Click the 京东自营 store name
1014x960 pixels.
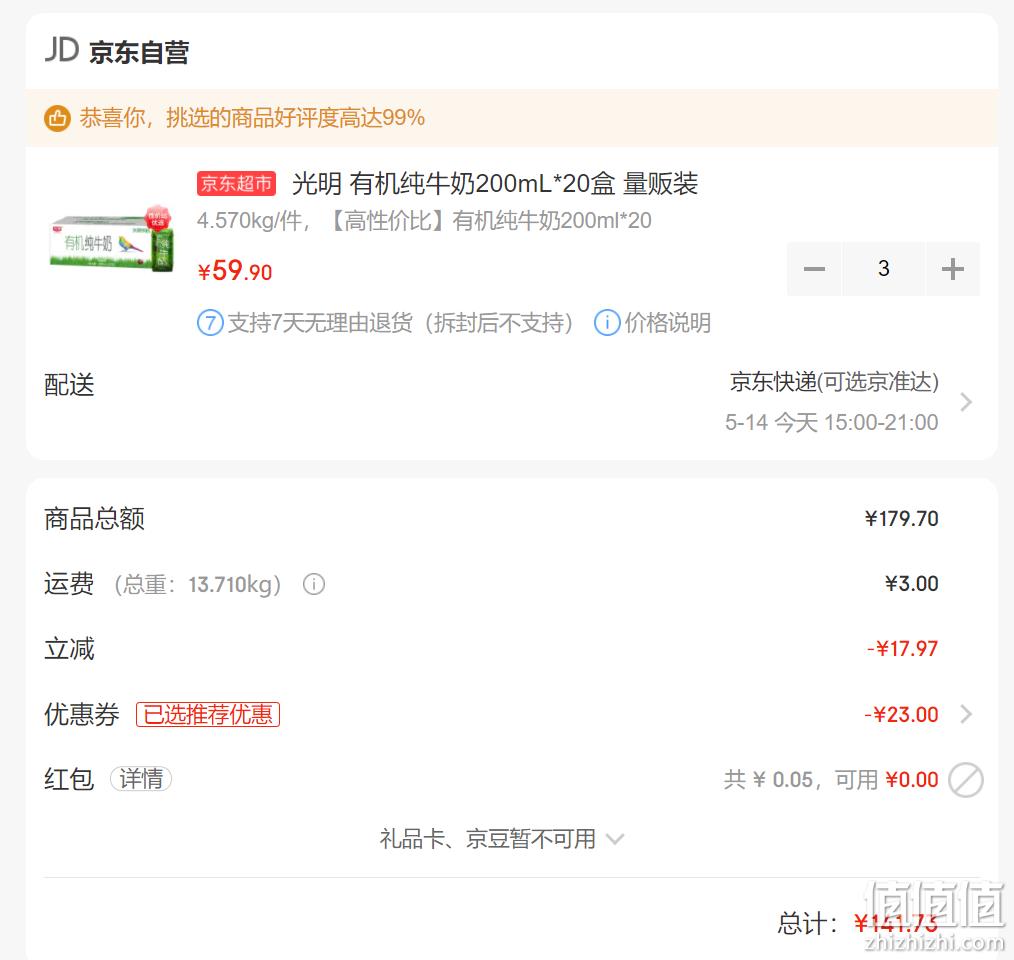point(139,52)
